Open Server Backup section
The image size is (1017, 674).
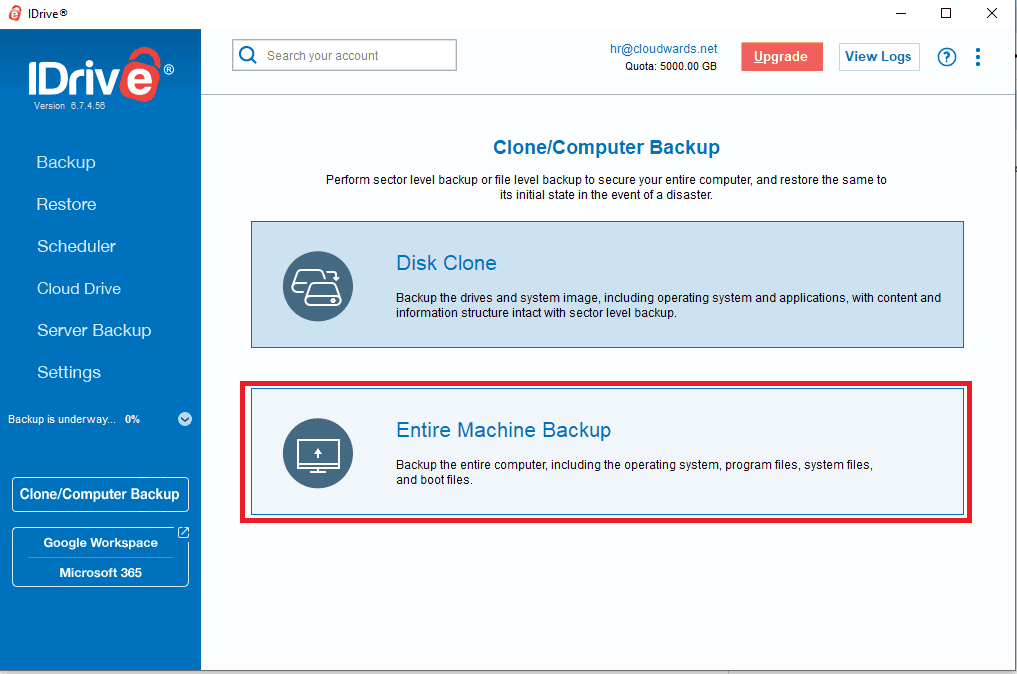pos(94,330)
